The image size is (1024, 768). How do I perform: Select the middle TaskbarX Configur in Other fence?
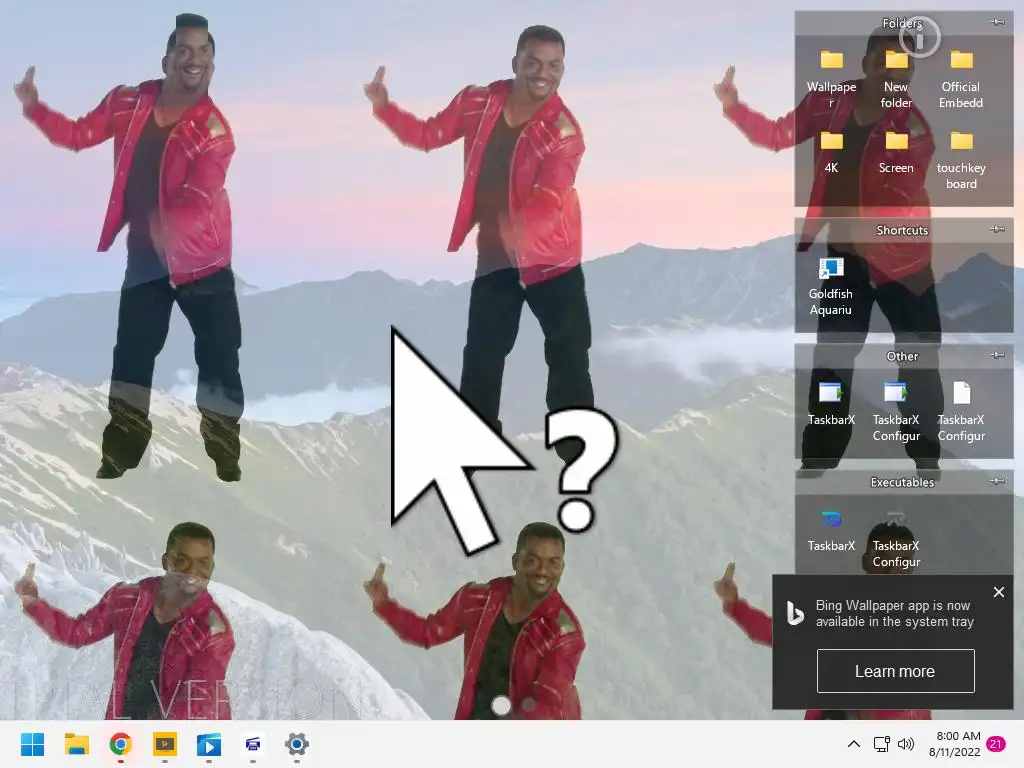coord(896,393)
